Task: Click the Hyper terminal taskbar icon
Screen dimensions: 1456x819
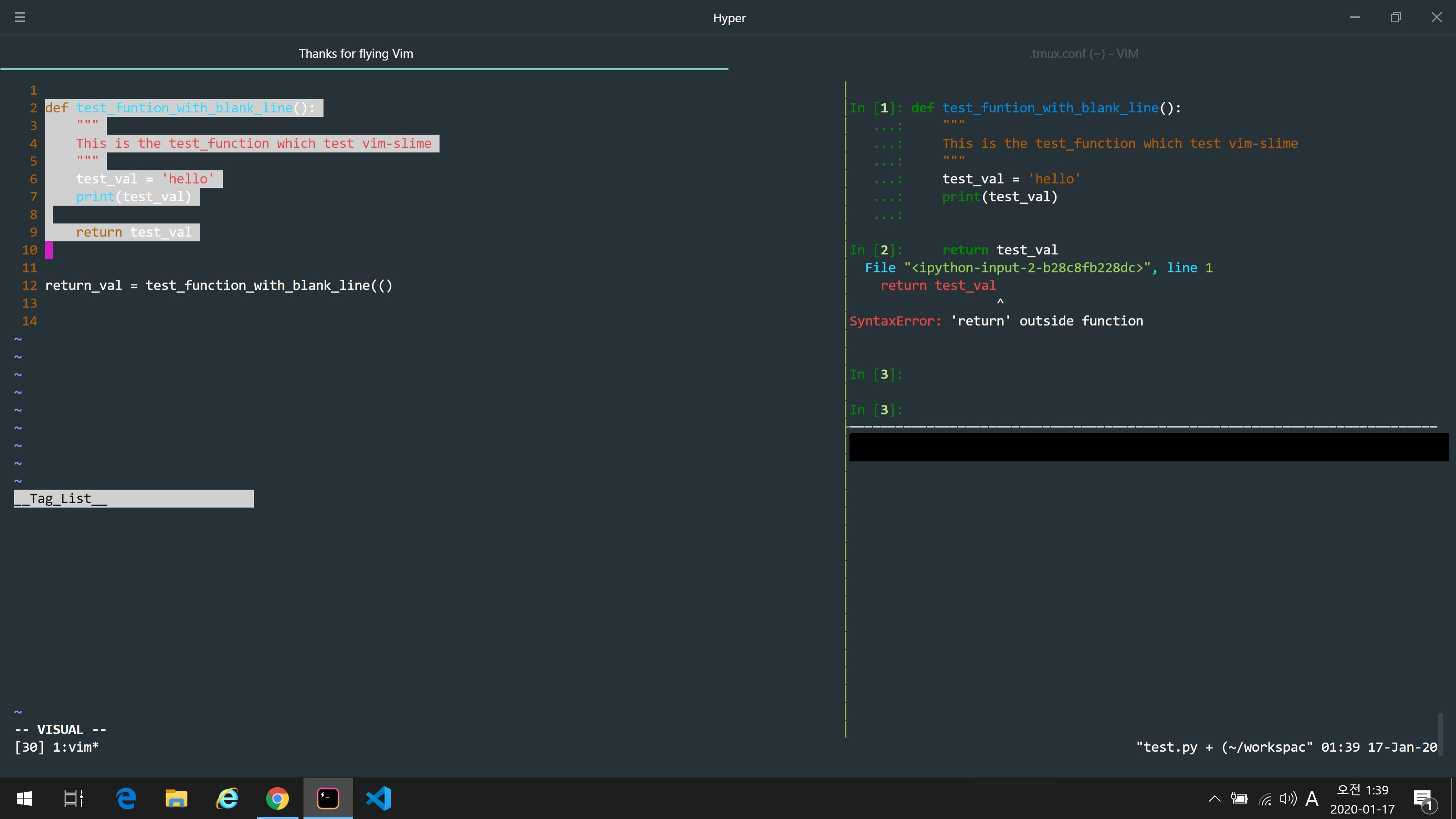Action: coord(328,799)
